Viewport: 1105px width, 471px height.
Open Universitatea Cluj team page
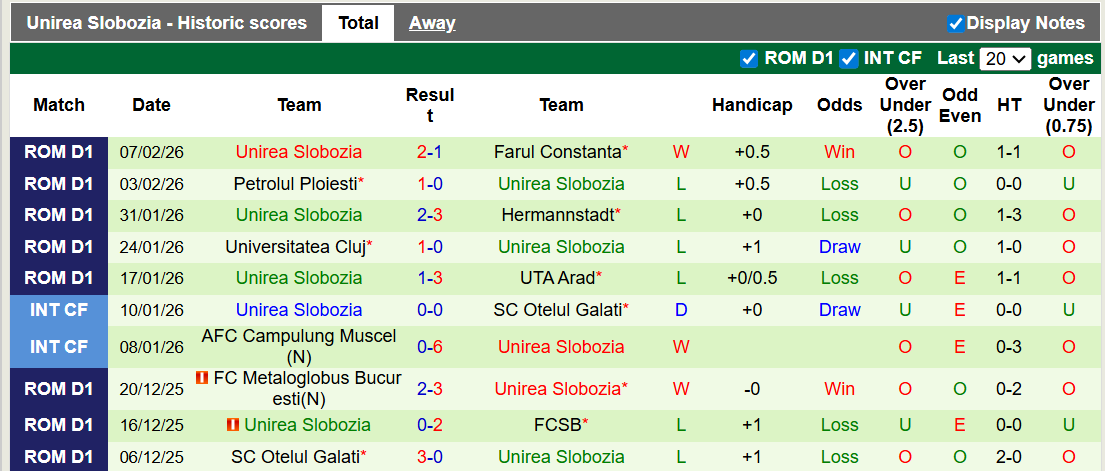(x=295, y=247)
